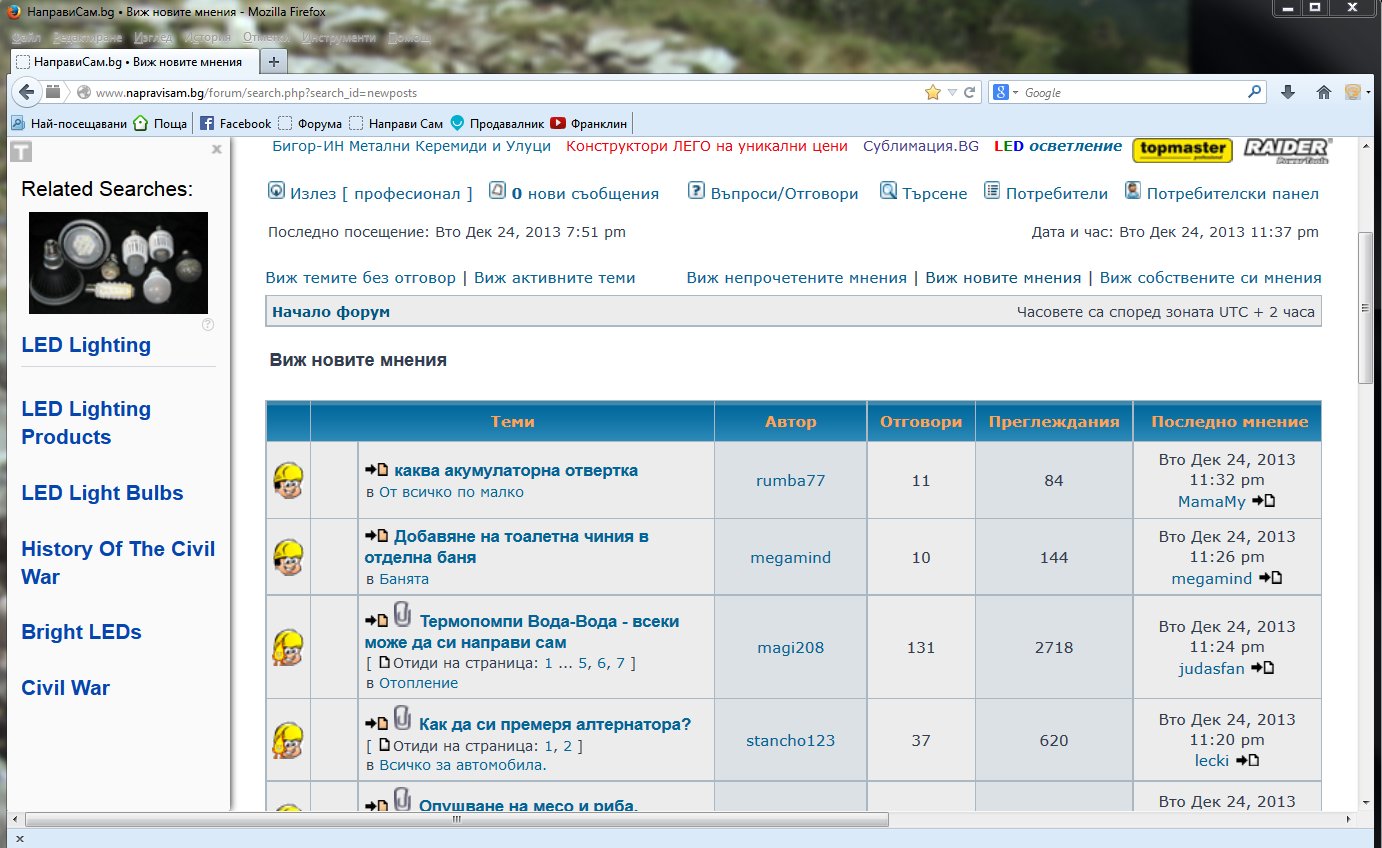Open a new tab with plus button
Viewport: 1382px width, 848px height.
click(273, 61)
